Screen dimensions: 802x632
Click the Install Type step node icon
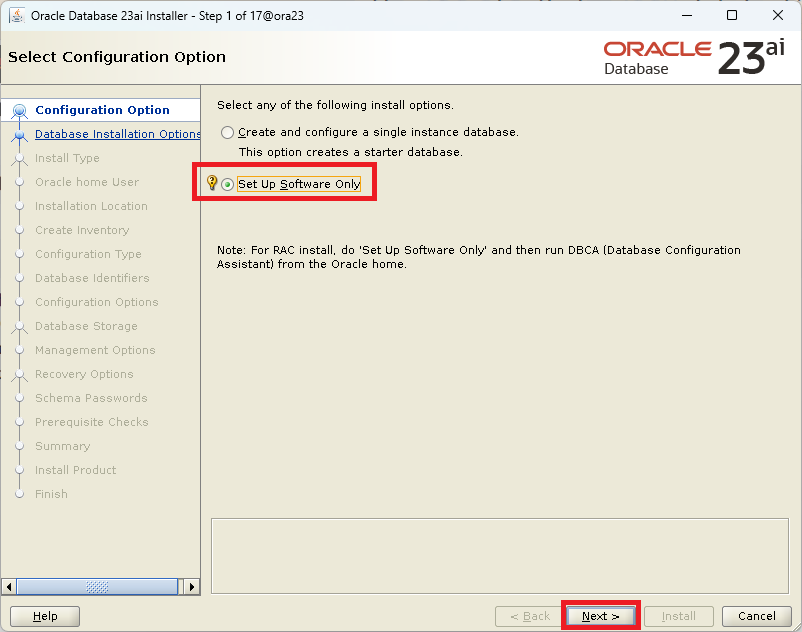pyautogui.click(x=19, y=159)
